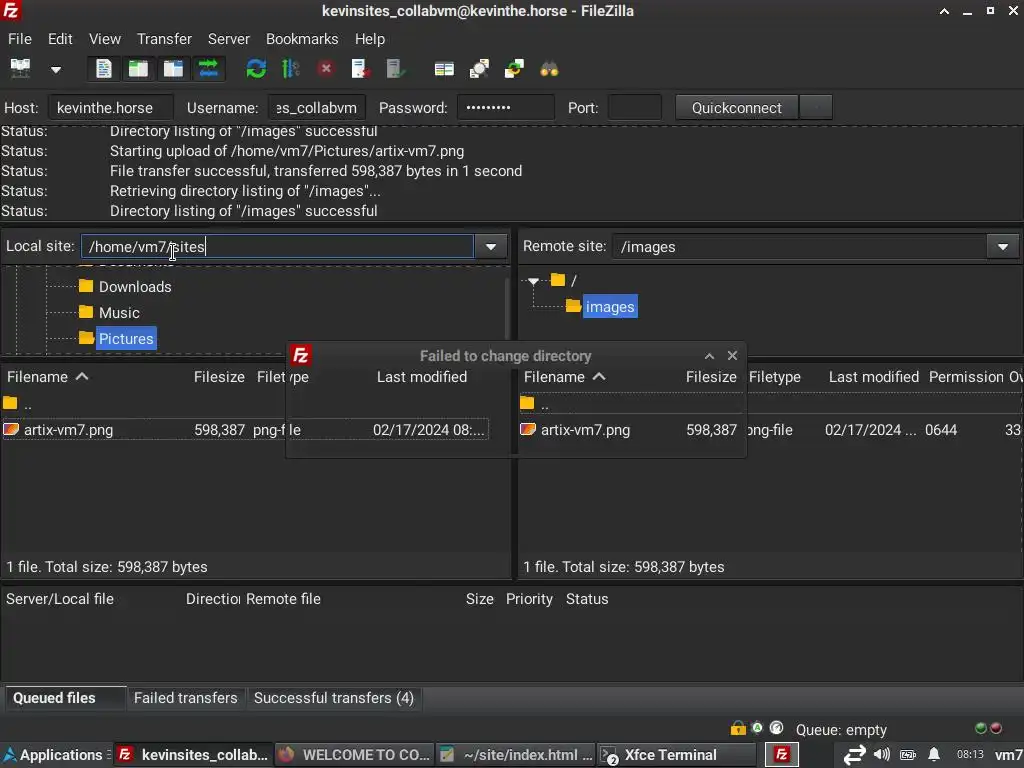The image size is (1024, 768).
Task: Collapse the remote root folder tree
Action: pyautogui.click(x=534, y=281)
